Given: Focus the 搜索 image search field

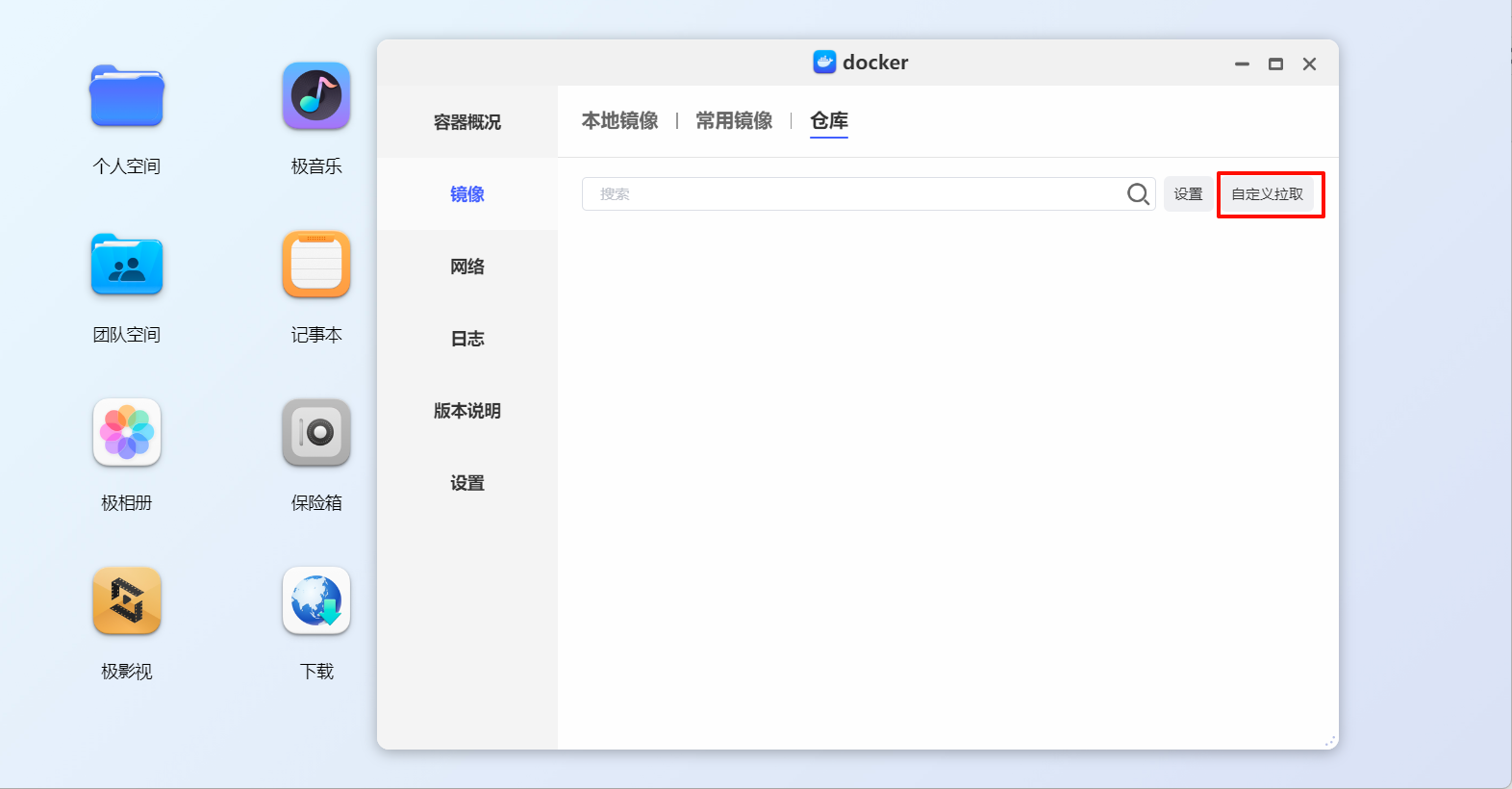Looking at the screenshot, I should click(851, 194).
